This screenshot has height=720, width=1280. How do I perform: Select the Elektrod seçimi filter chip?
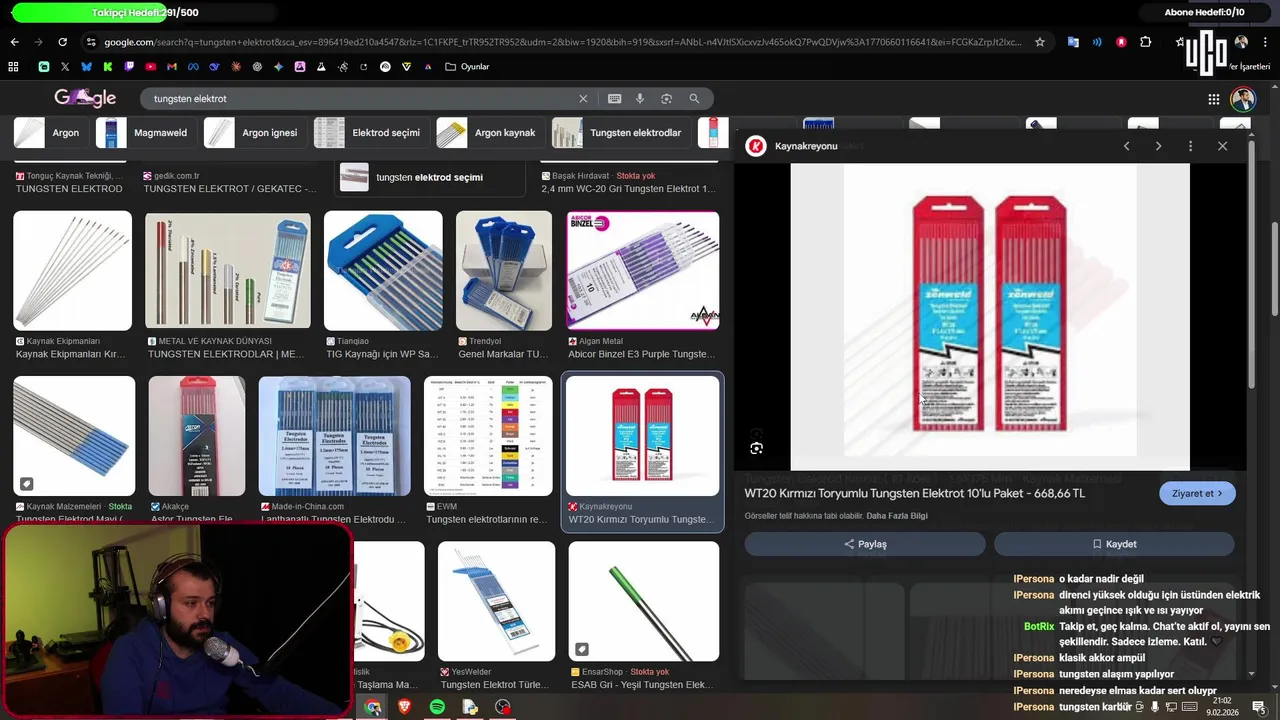tap(371, 132)
